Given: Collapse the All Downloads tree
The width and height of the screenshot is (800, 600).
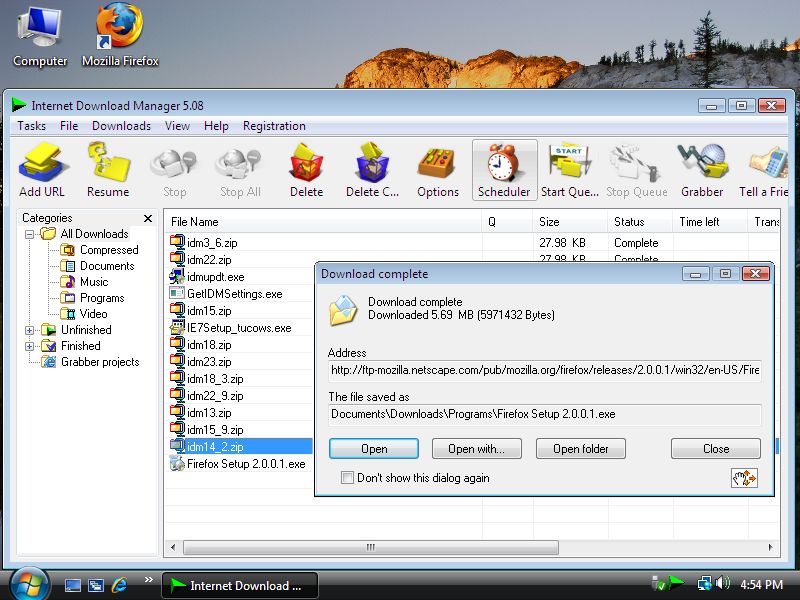Looking at the screenshot, I should coord(29,233).
